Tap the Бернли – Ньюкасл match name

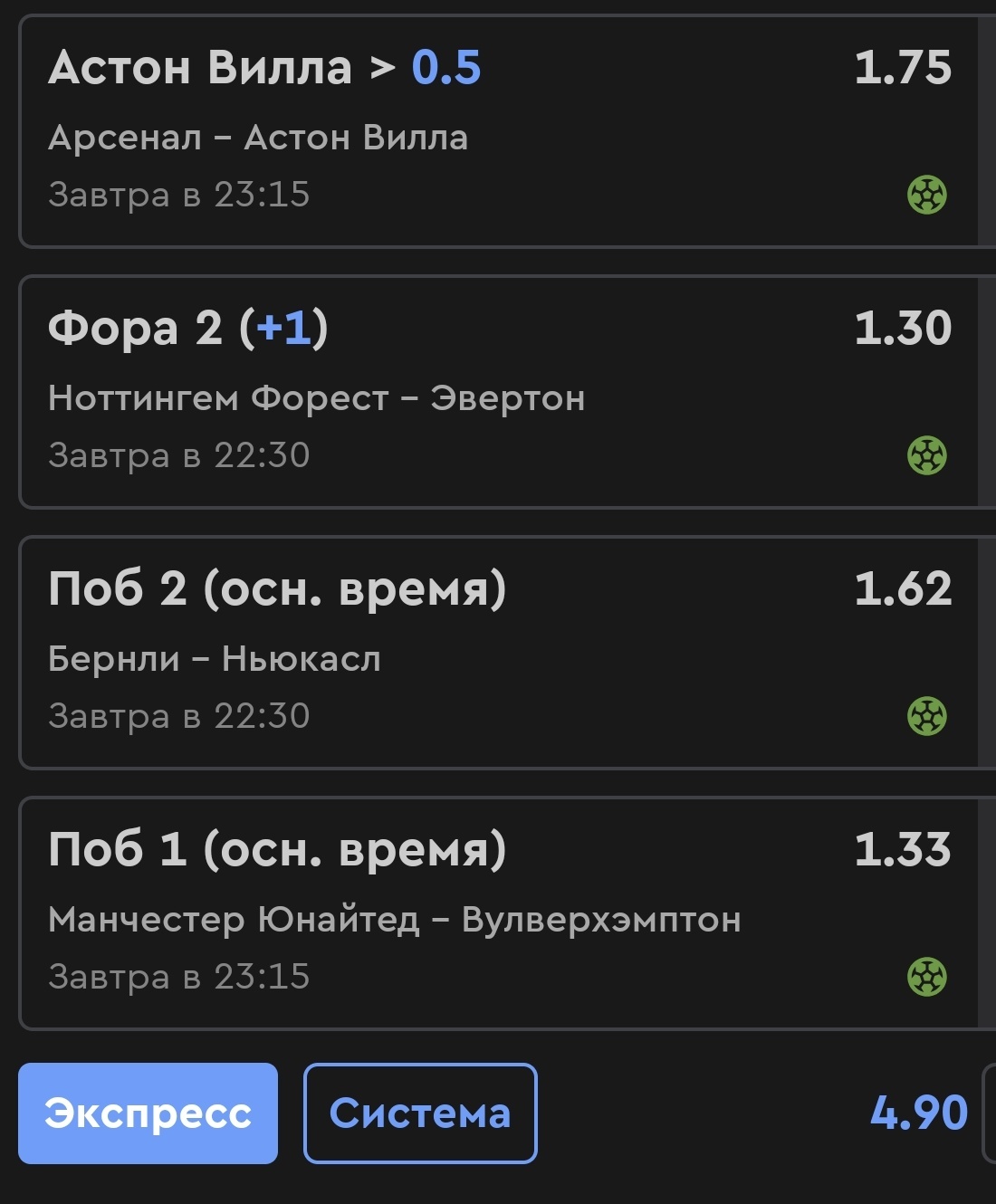(215, 659)
